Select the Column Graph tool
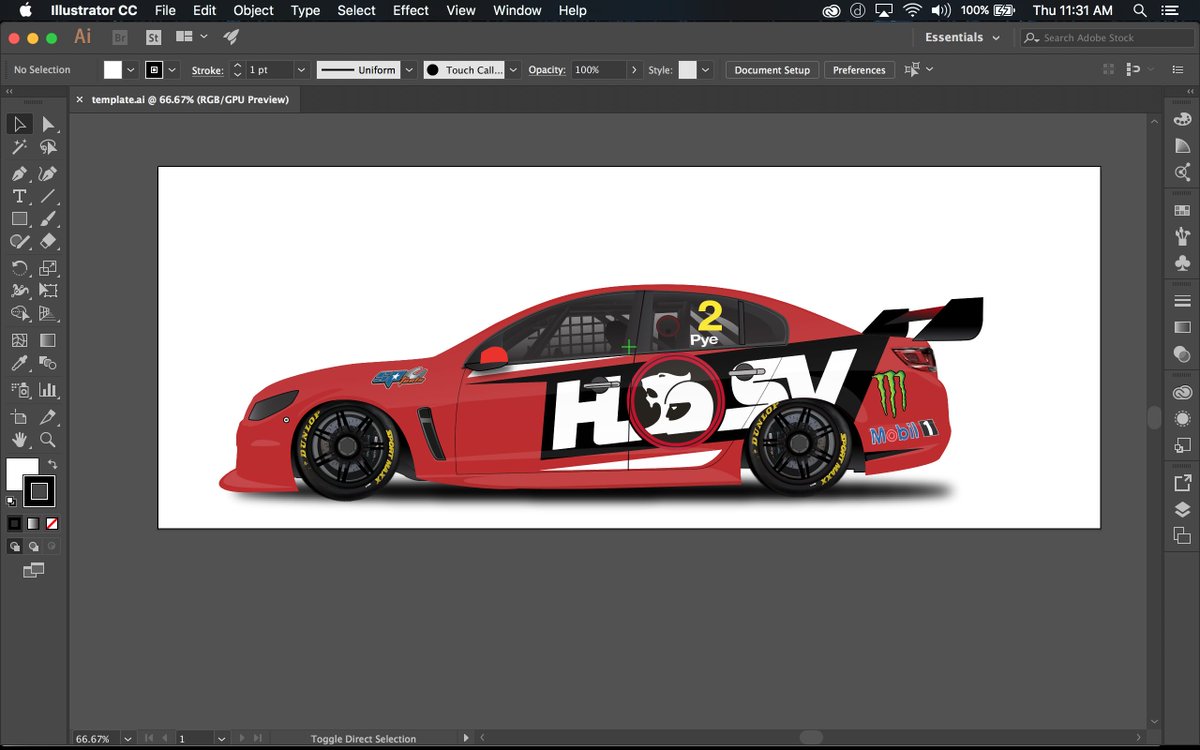 click(47, 390)
